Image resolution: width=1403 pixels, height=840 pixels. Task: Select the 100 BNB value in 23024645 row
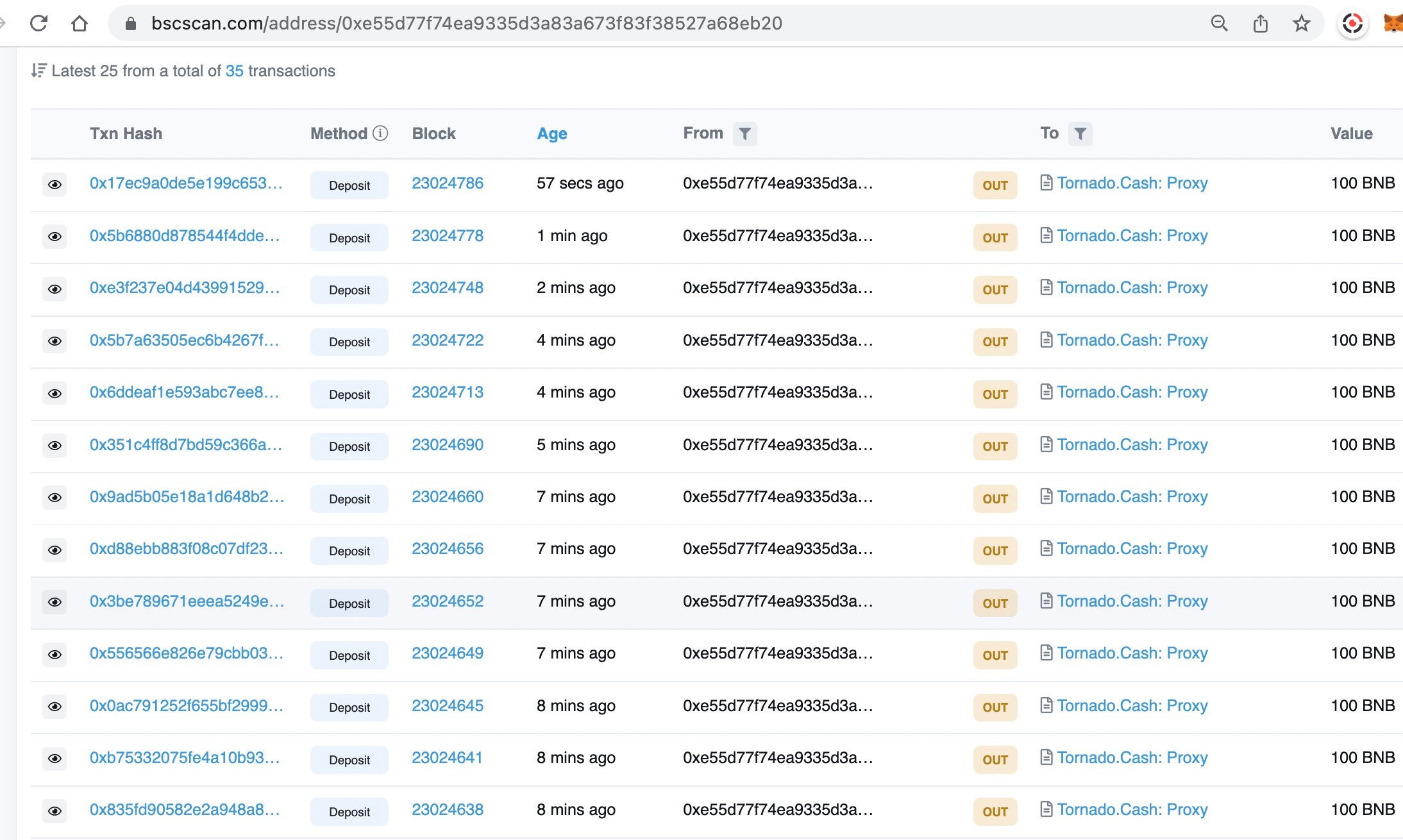click(x=1363, y=705)
